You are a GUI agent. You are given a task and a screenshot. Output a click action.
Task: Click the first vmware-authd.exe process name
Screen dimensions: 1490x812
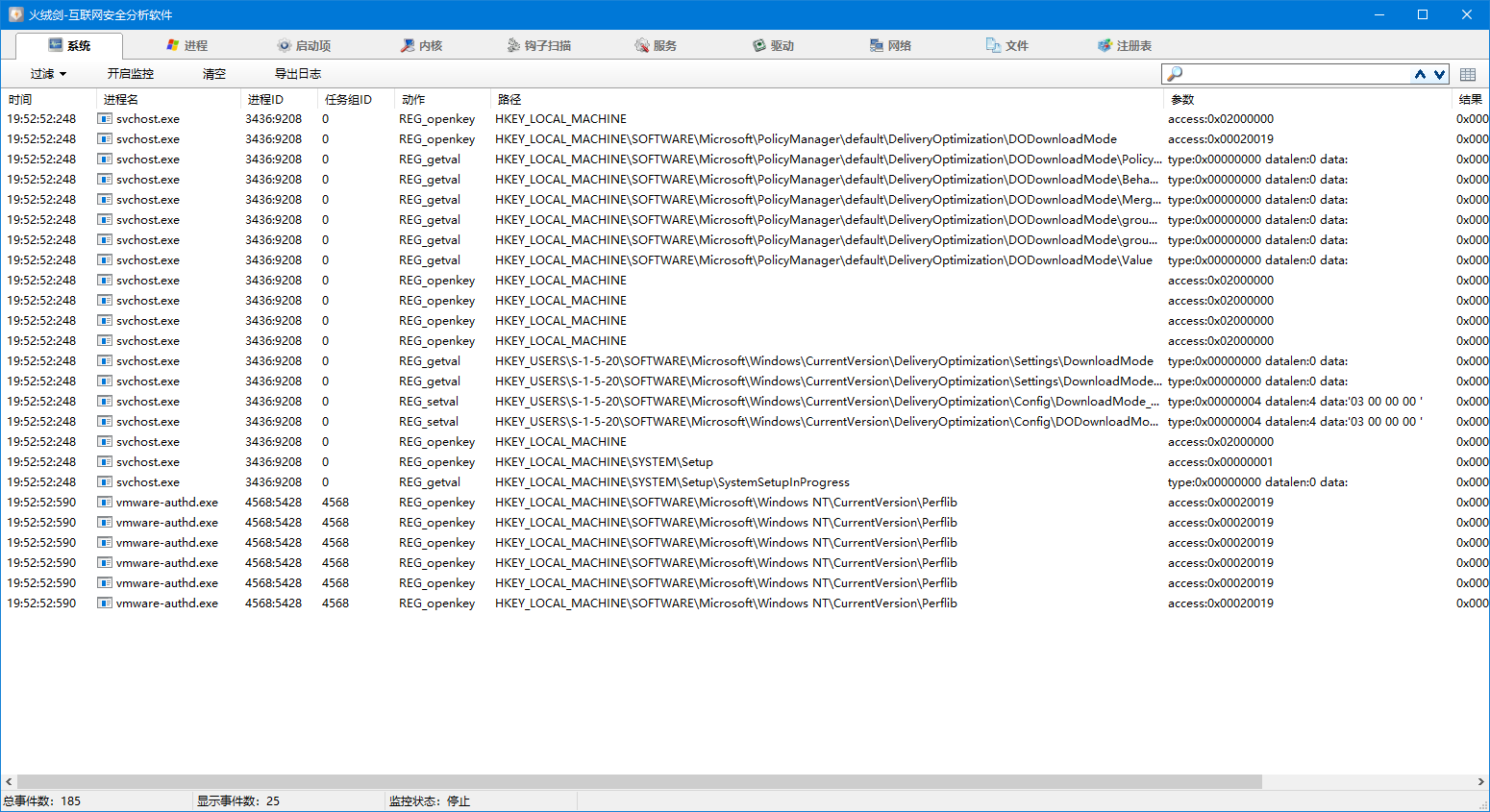[167, 503]
